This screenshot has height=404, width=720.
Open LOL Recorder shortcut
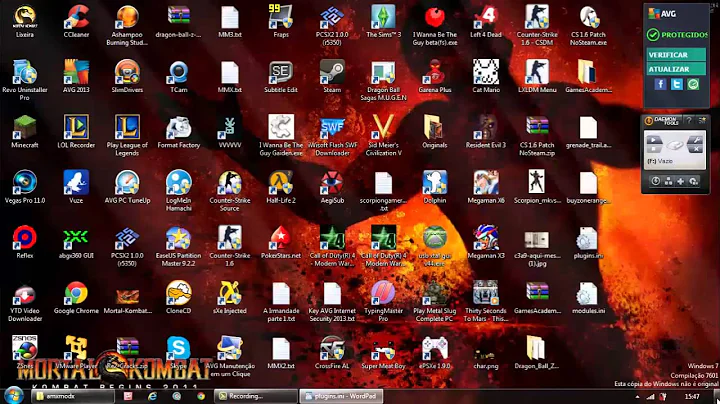click(x=76, y=129)
